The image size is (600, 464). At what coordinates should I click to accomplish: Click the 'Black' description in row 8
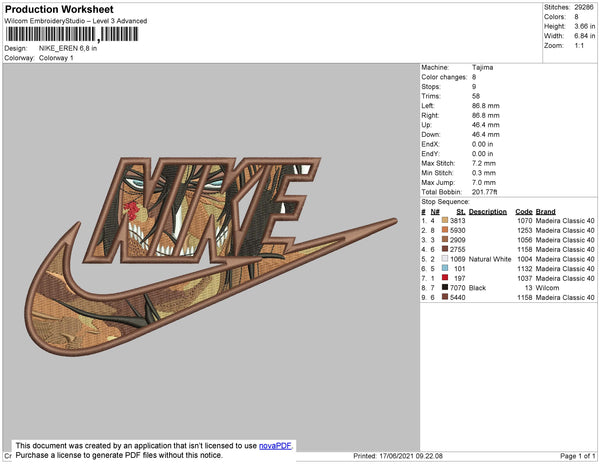point(477,288)
